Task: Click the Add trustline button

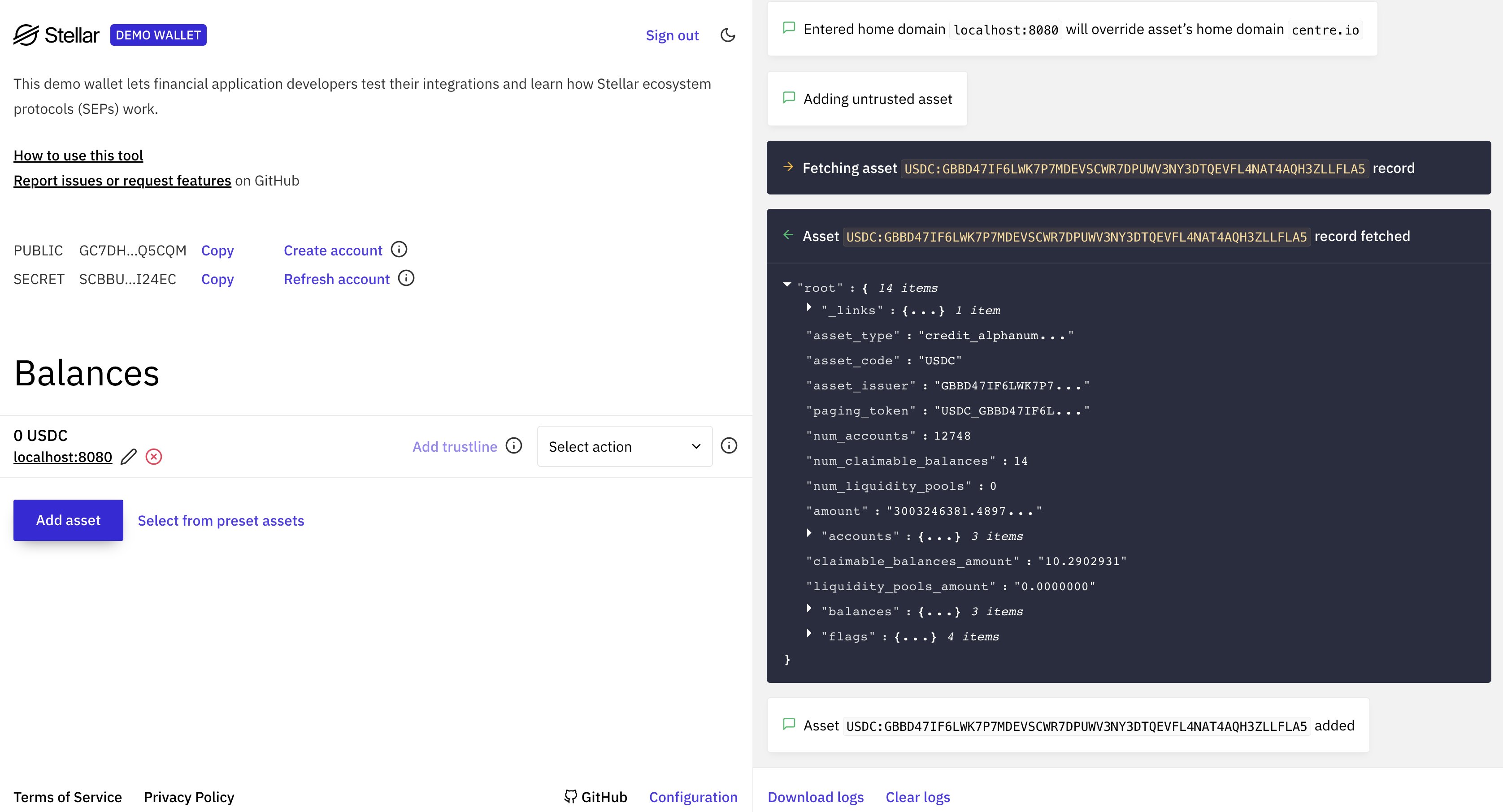Action: [454, 446]
